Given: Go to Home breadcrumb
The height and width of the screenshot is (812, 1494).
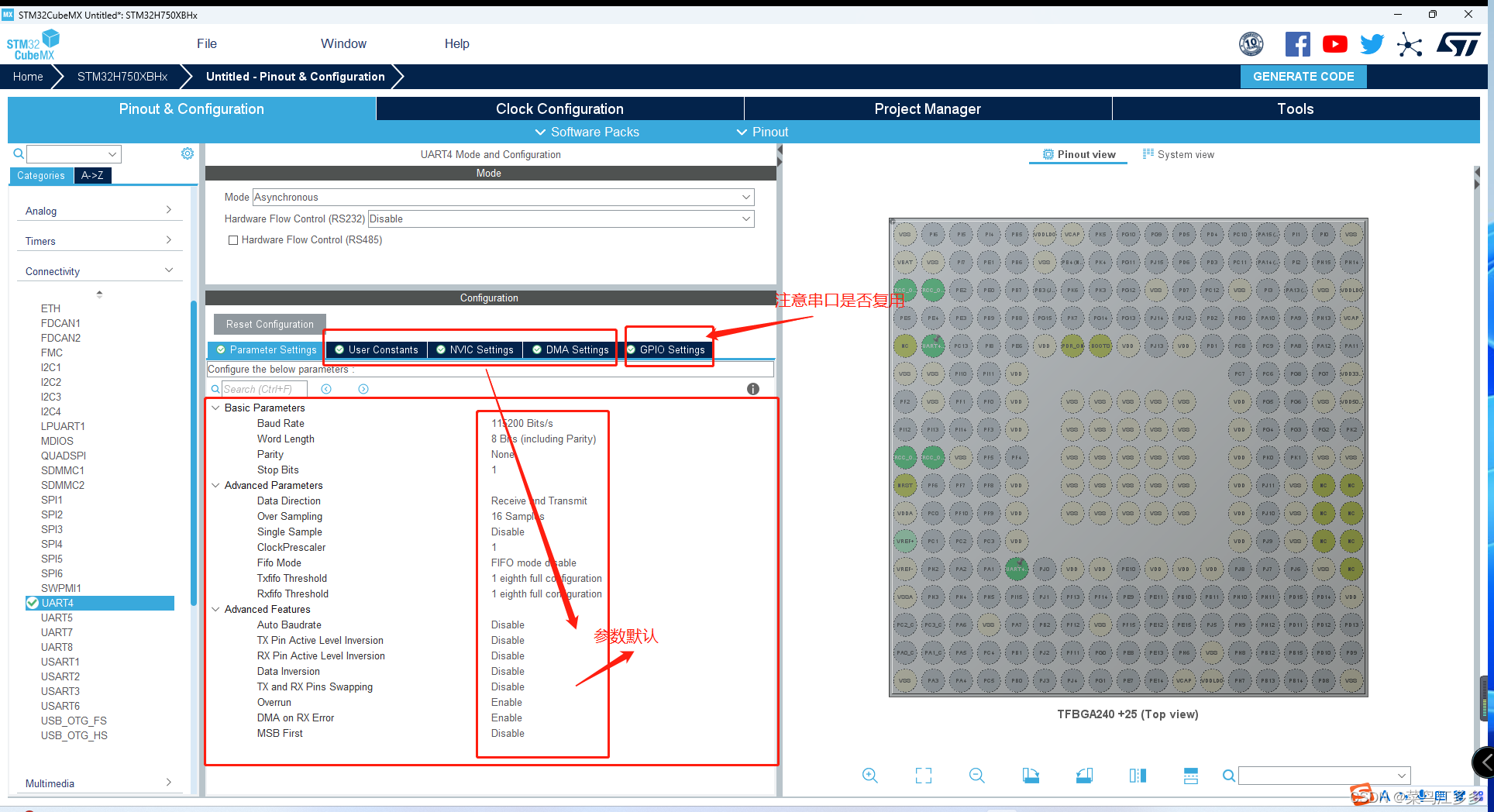Looking at the screenshot, I should pos(28,76).
